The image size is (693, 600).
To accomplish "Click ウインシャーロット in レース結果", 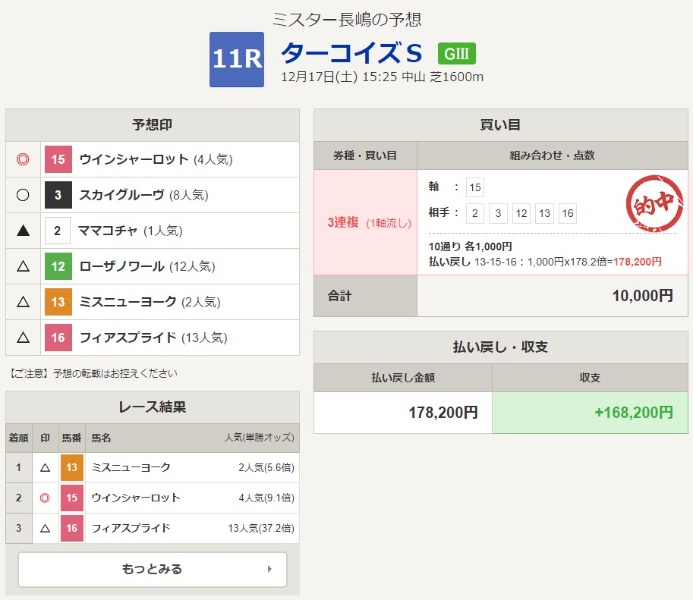I will coord(136,498).
